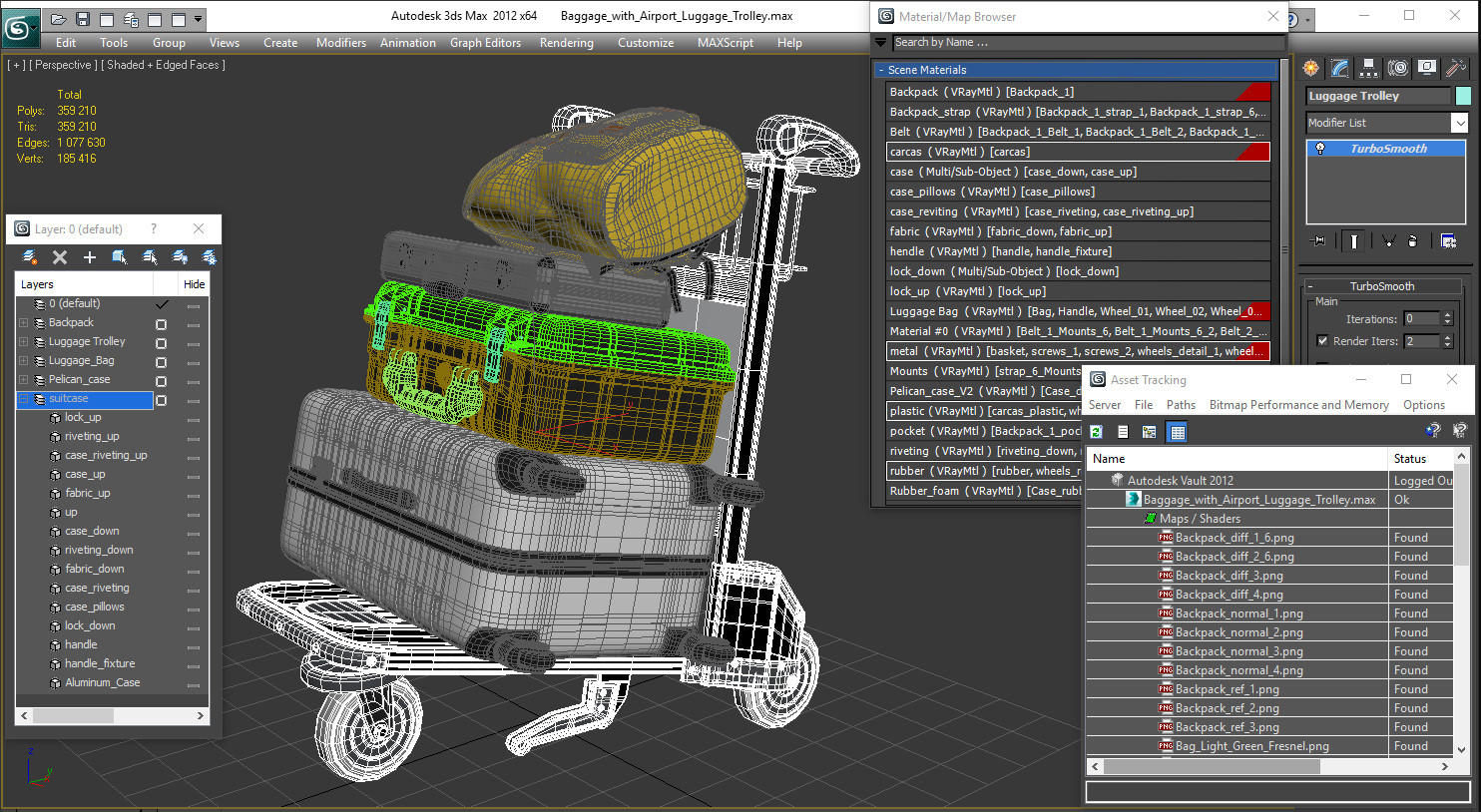Viewport: 1481px width, 812px height.
Task: Click the Layer dialog horizontal scrollbar
Action: click(x=112, y=716)
